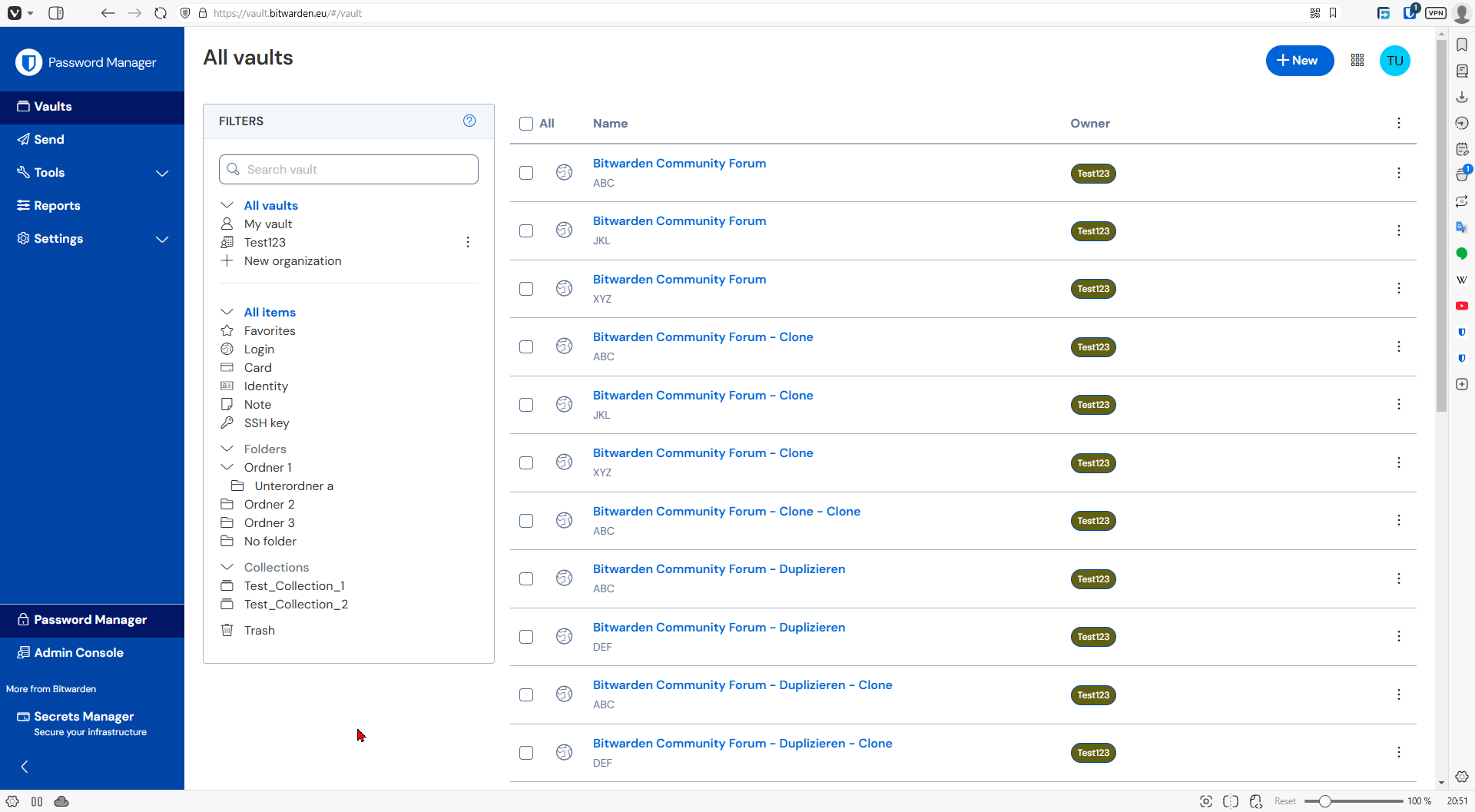The image size is (1475, 812).
Task: Go back with browser arrow
Action: pos(108,13)
